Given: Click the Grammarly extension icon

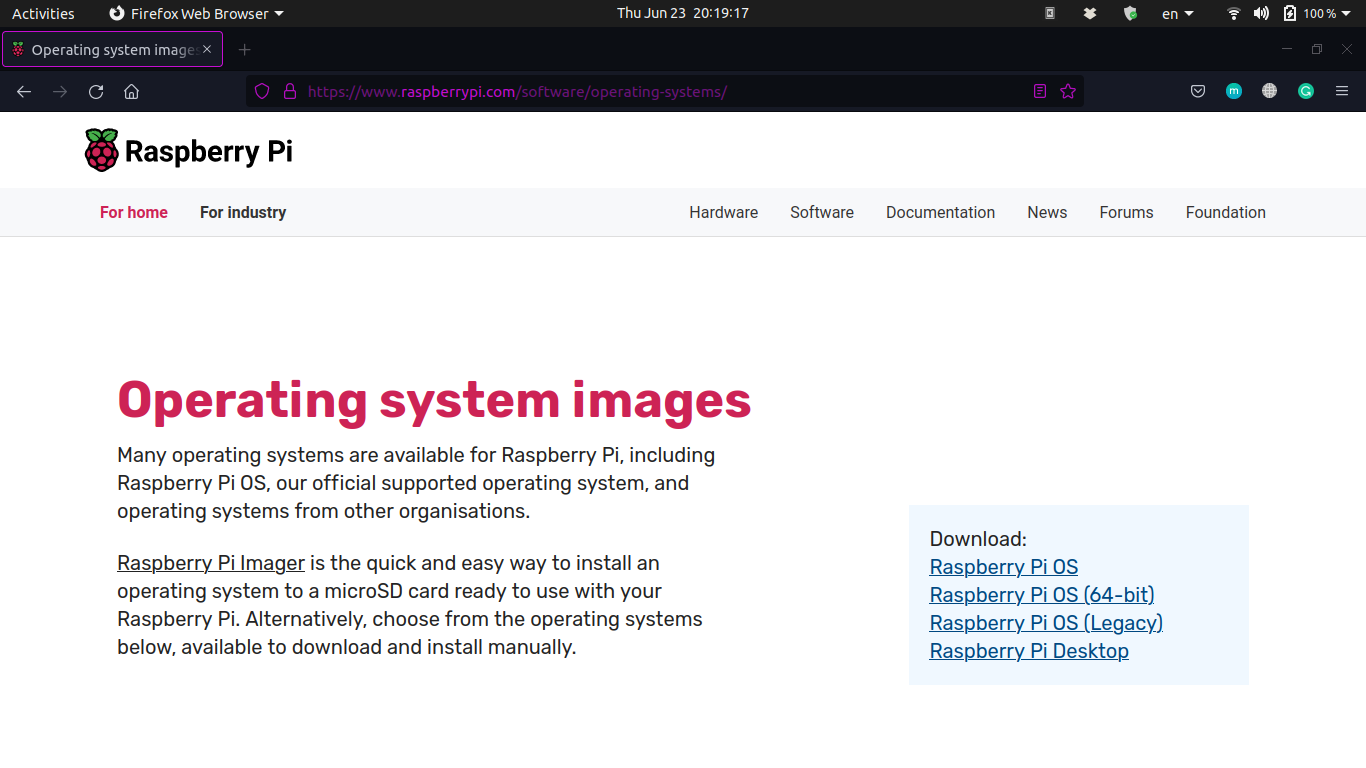Looking at the screenshot, I should click(1305, 91).
